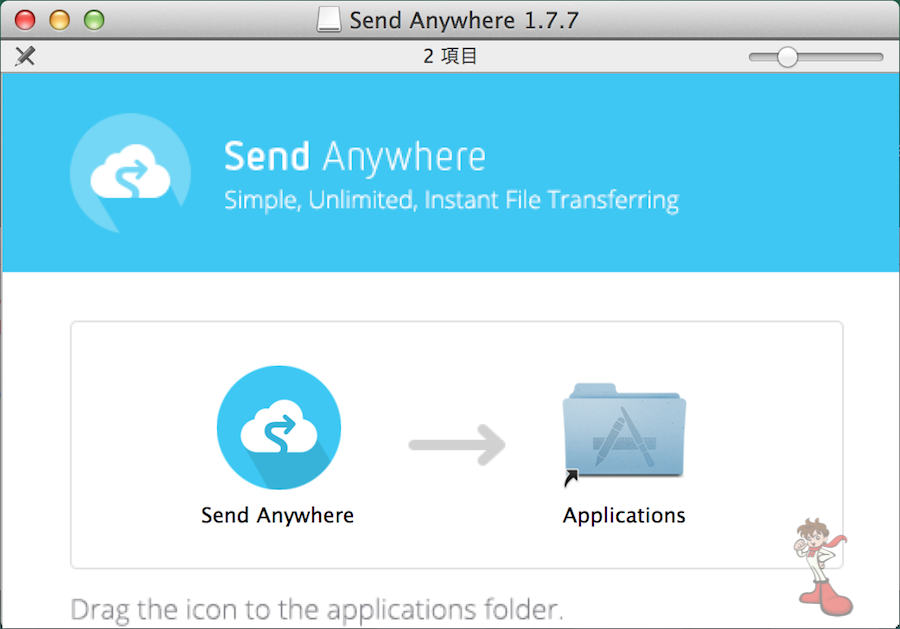This screenshot has height=629, width=900.
Task: Click the "2 項目" item count text
Action: coord(450,56)
